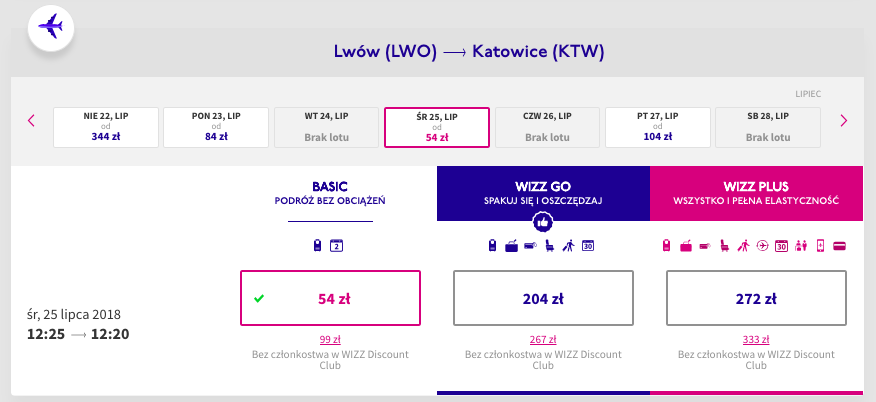876x402 pixels.
Task: Click the airplane logo icon
Action: pyautogui.click(x=50, y=27)
